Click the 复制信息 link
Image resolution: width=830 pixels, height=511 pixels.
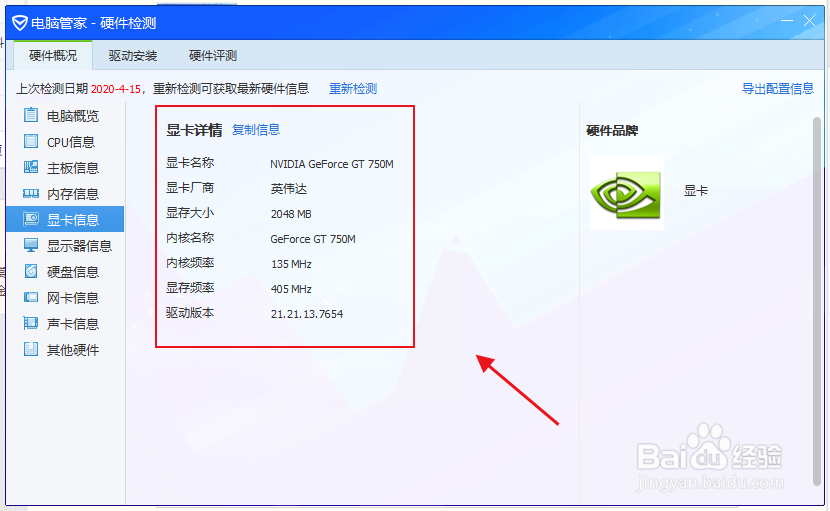pos(256,129)
